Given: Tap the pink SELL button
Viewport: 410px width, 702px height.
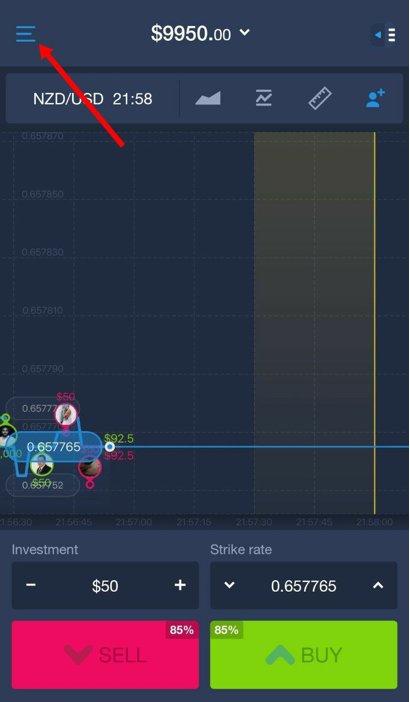Looking at the screenshot, I should tap(105, 655).
